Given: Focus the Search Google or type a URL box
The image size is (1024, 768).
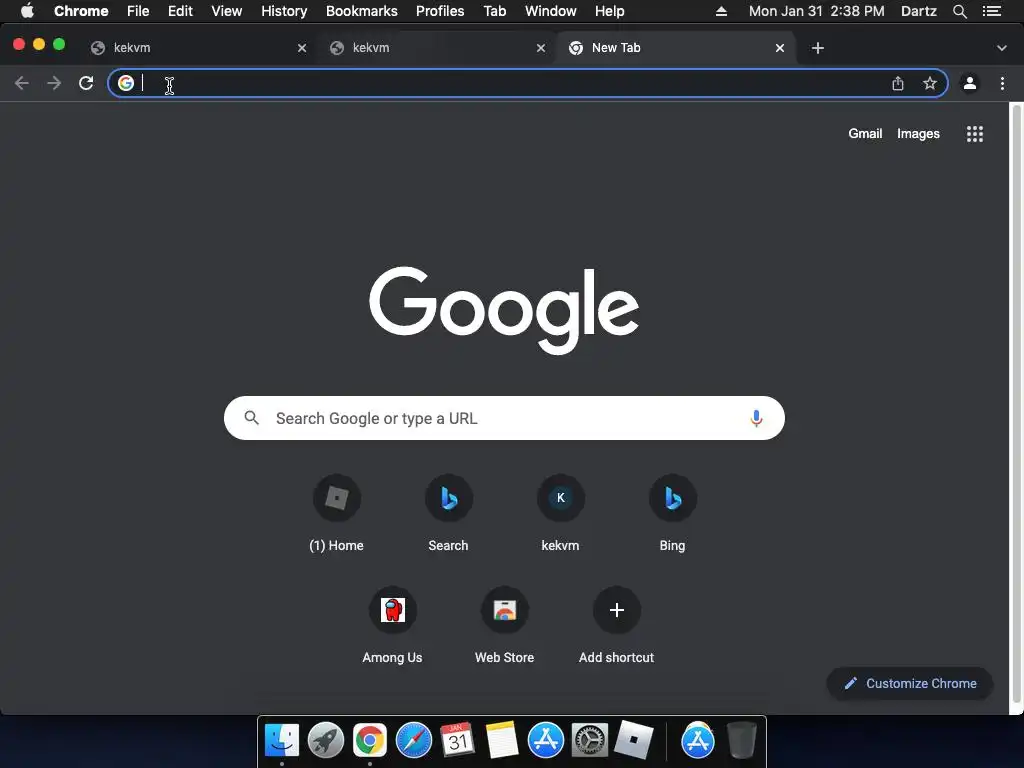Looking at the screenshot, I should pos(504,418).
